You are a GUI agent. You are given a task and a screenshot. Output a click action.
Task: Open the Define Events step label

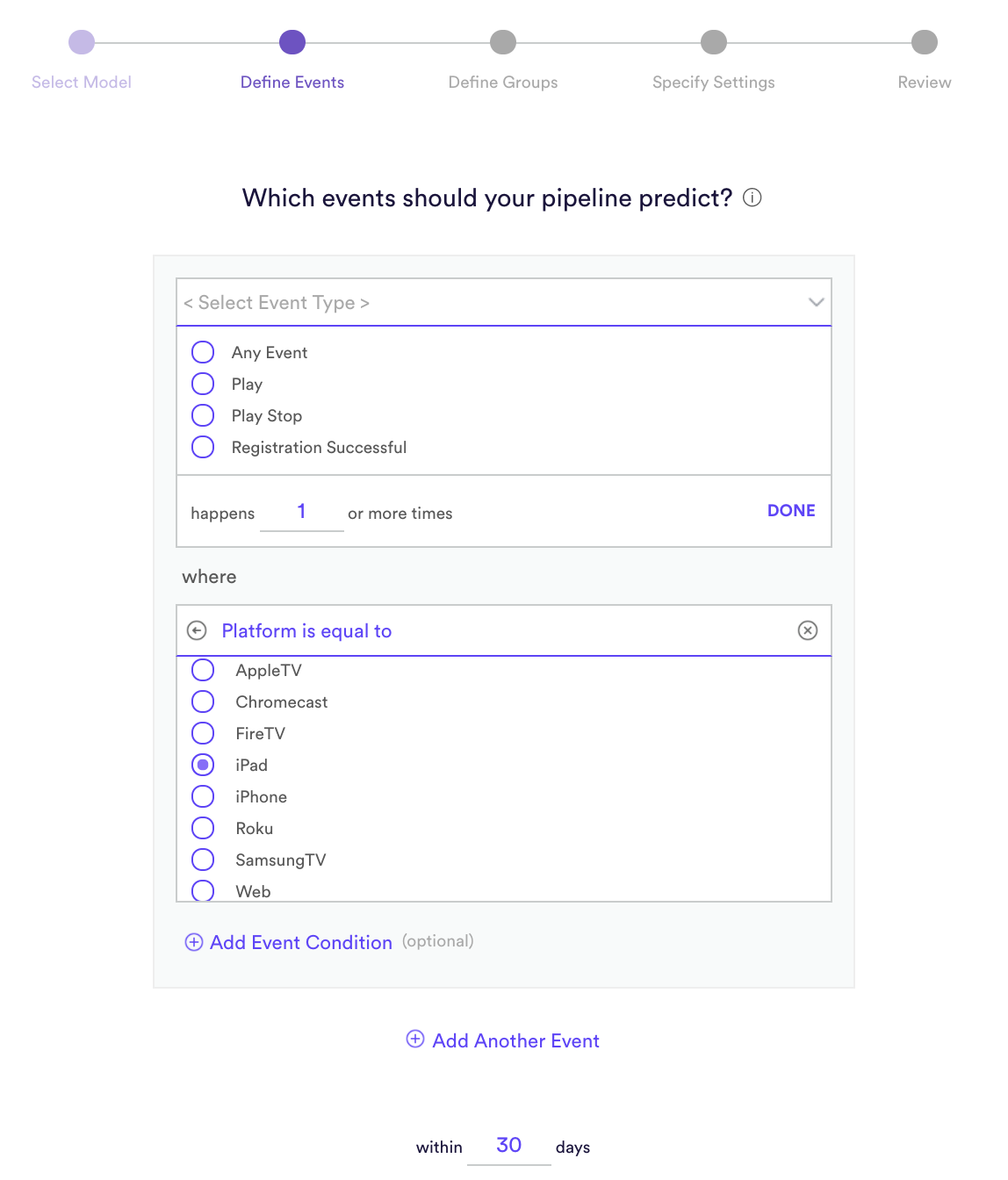(292, 83)
